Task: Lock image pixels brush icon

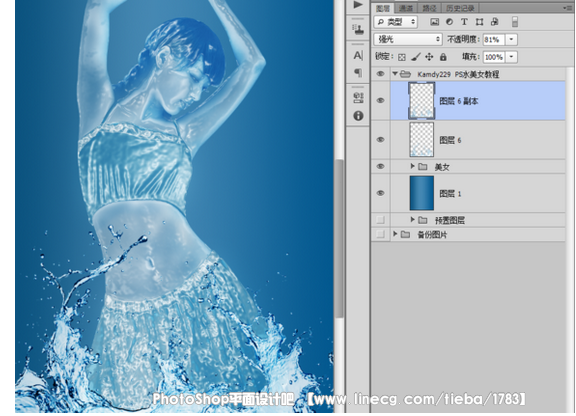Action: 416,57
